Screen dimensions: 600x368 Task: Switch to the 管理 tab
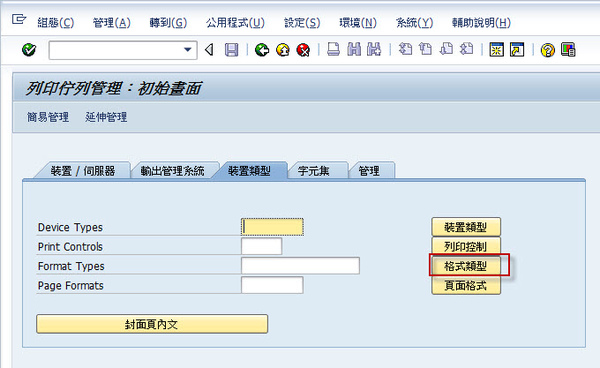pyautogui.click(x=369, y=171)
